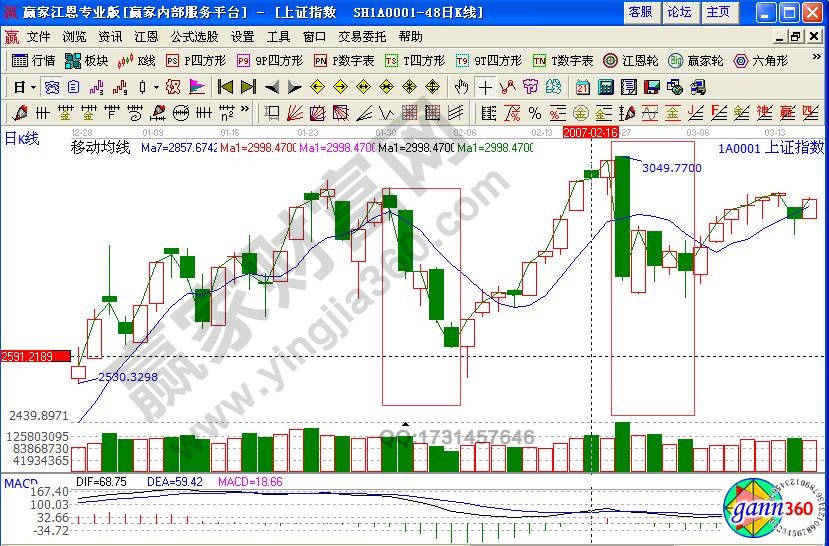Click the calendar date icon
829x546 pixels.
[x=582, y=87]
